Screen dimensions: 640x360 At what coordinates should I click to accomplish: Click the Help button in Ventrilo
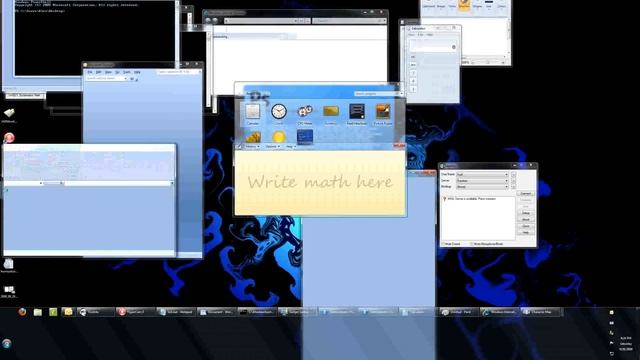[526, 233]
